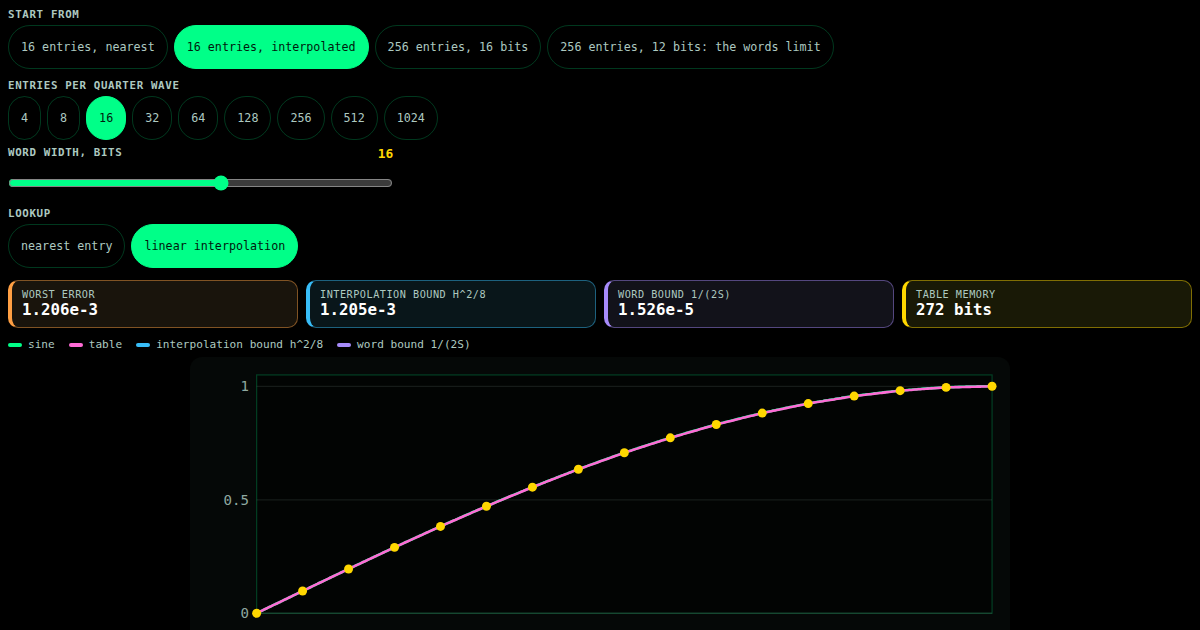Set lookup to linear interpolation
This screenshot has height=630, width=1200.
point(214,246)
